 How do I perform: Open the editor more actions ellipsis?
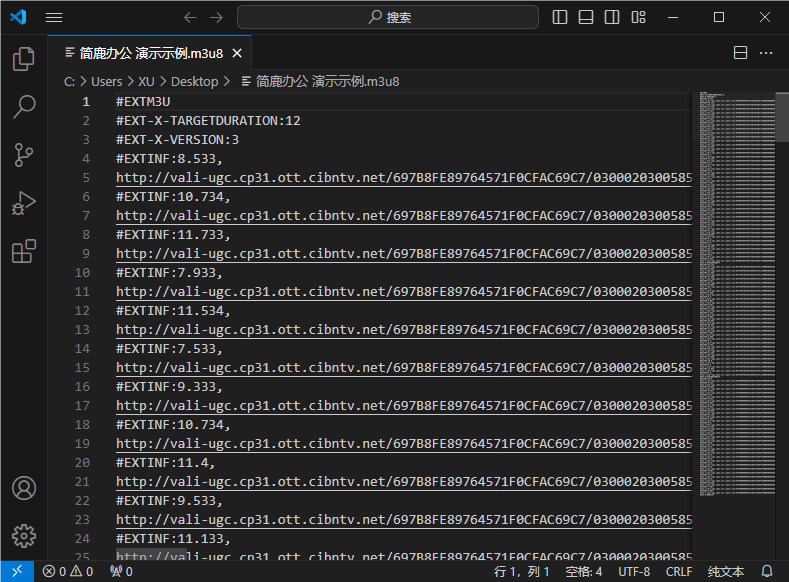[x=766, y=53]
